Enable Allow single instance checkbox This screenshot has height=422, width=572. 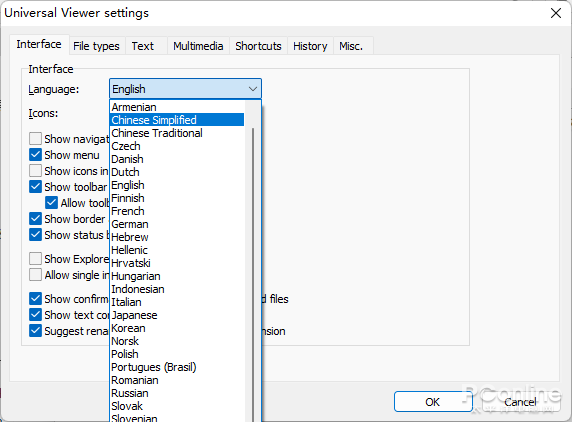coord(35,275)
